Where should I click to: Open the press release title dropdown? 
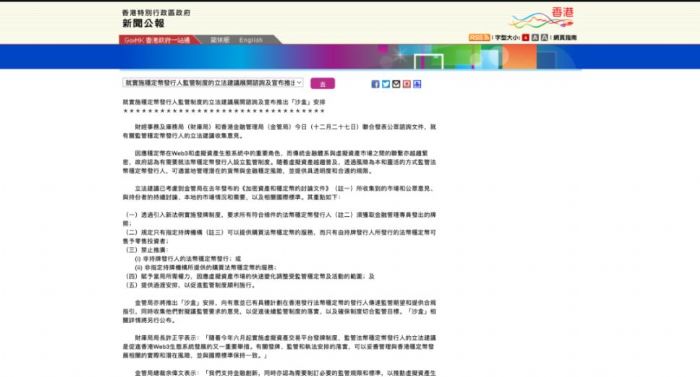click(x=213, y=83)
